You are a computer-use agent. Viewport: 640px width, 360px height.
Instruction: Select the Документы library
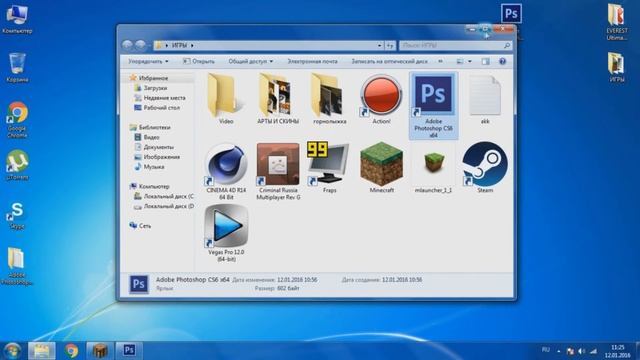click(159, 147)
